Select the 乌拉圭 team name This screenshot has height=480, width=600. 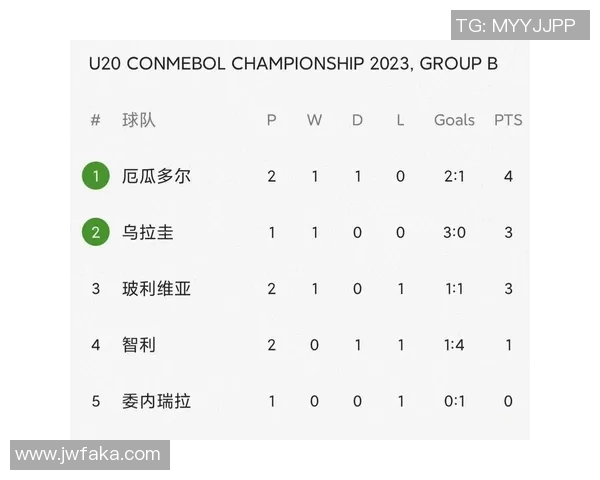(x=148, y=233)
